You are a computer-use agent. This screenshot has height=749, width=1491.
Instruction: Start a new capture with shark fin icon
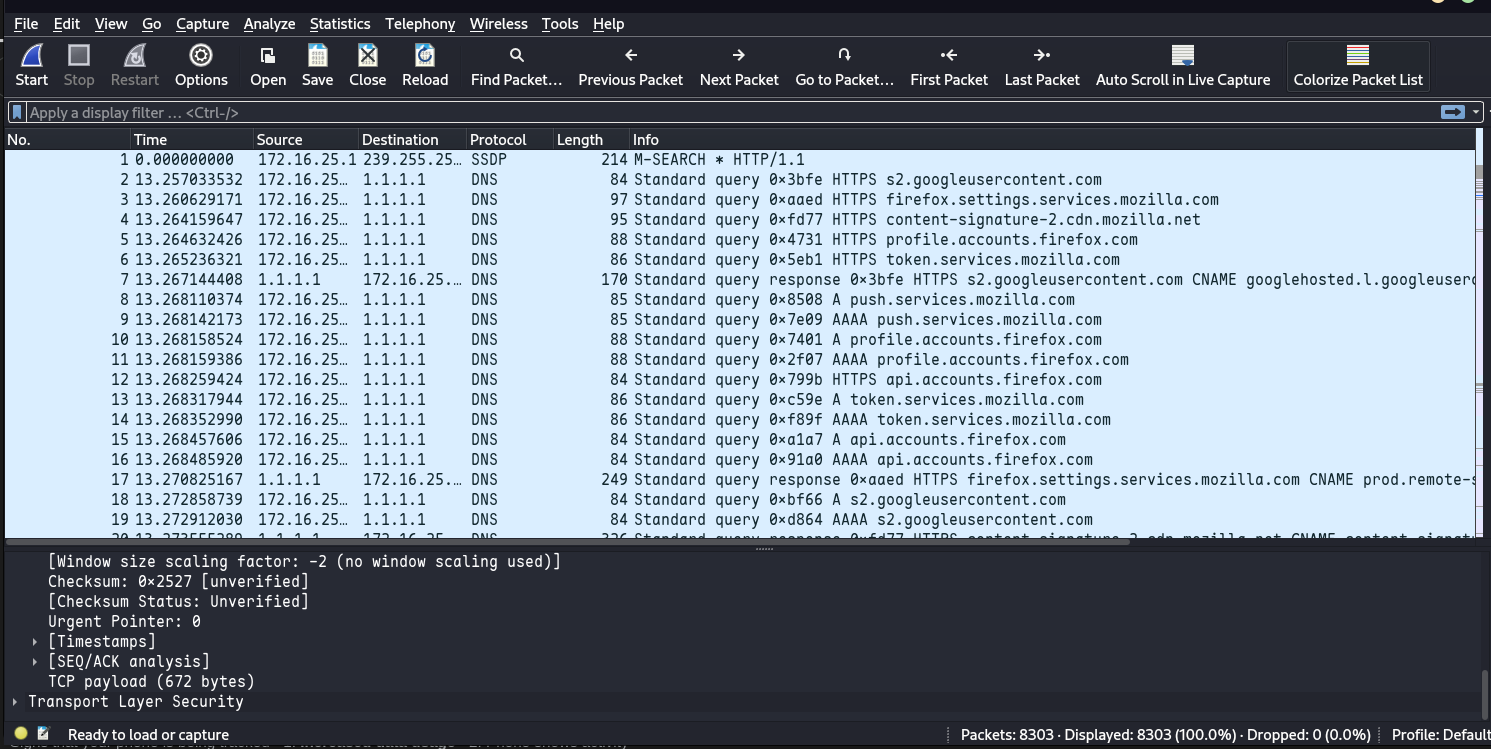[x=31, y=65]
